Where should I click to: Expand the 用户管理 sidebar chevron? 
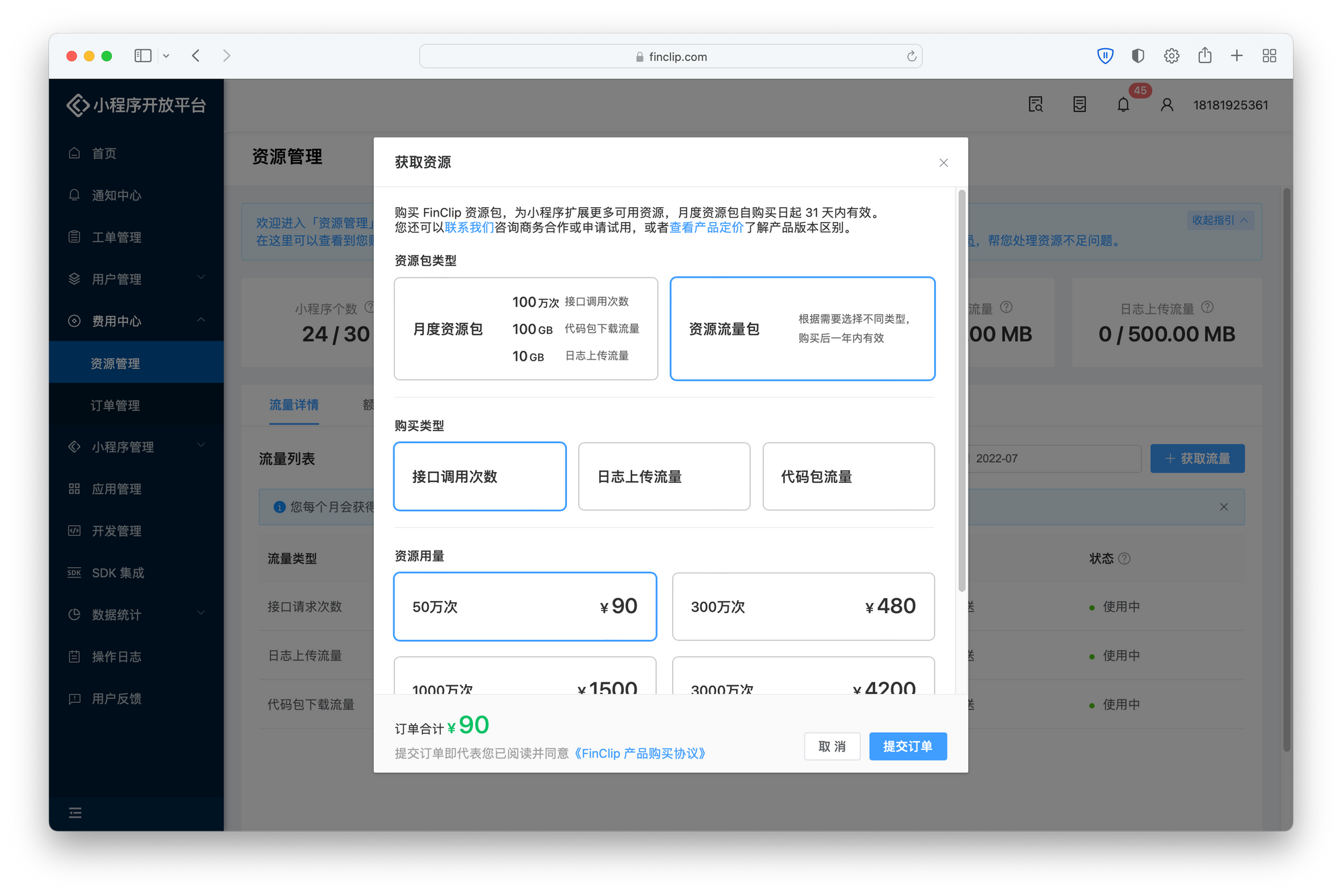201,278
